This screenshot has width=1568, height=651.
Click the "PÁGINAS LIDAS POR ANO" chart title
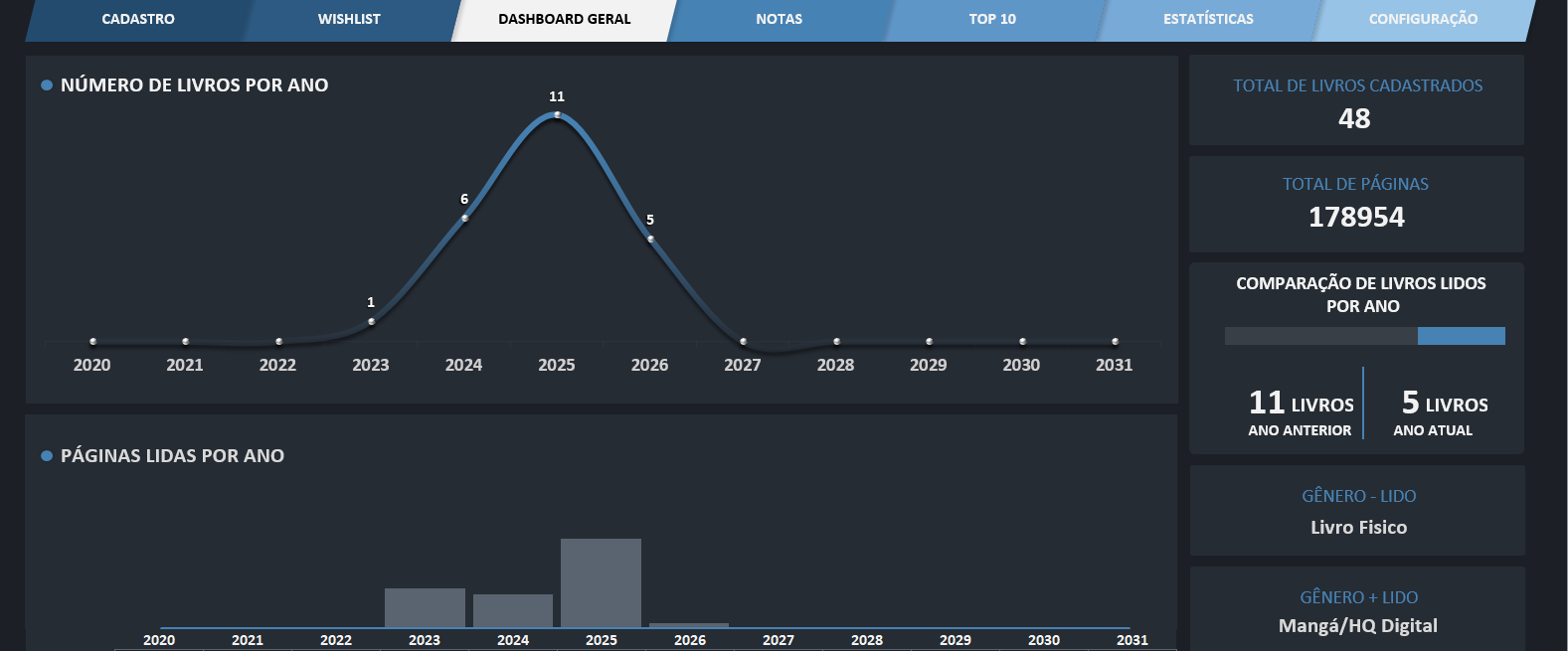click(172, 456)
